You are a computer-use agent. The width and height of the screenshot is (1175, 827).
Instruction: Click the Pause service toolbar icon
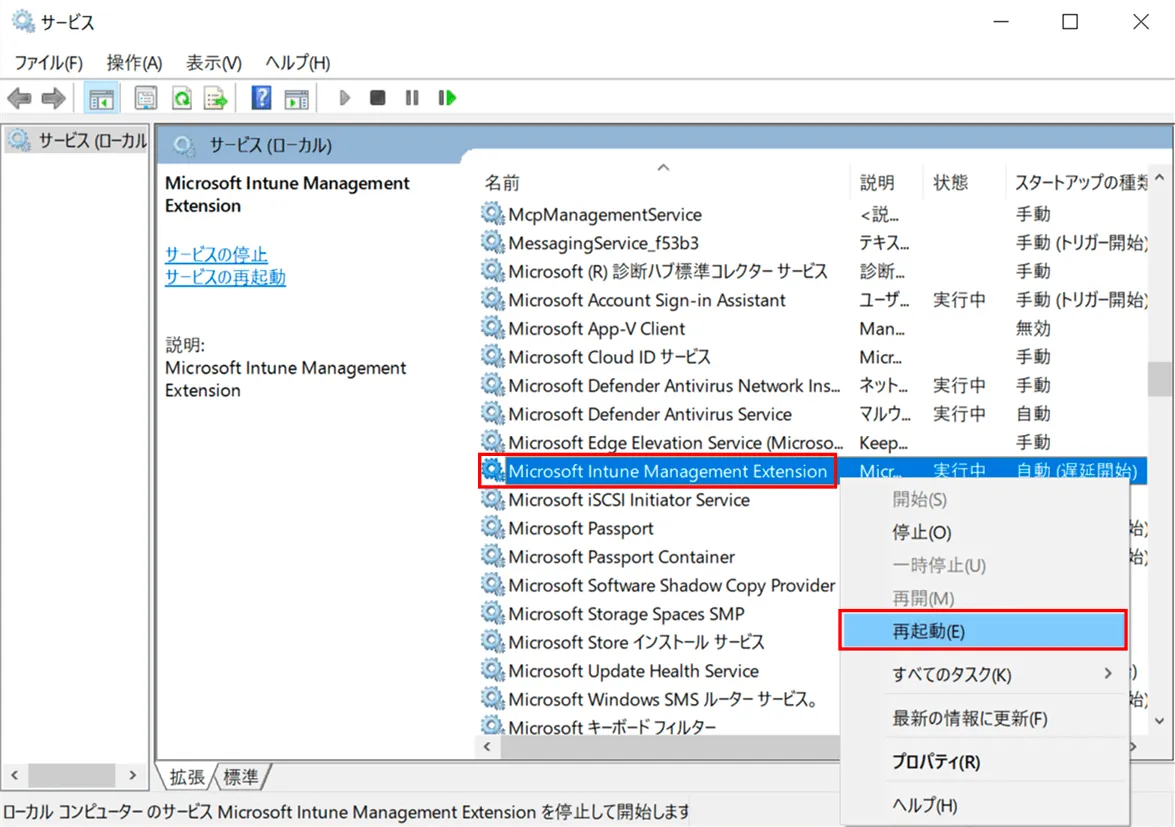pyautogui.click(x=412, y=98)
